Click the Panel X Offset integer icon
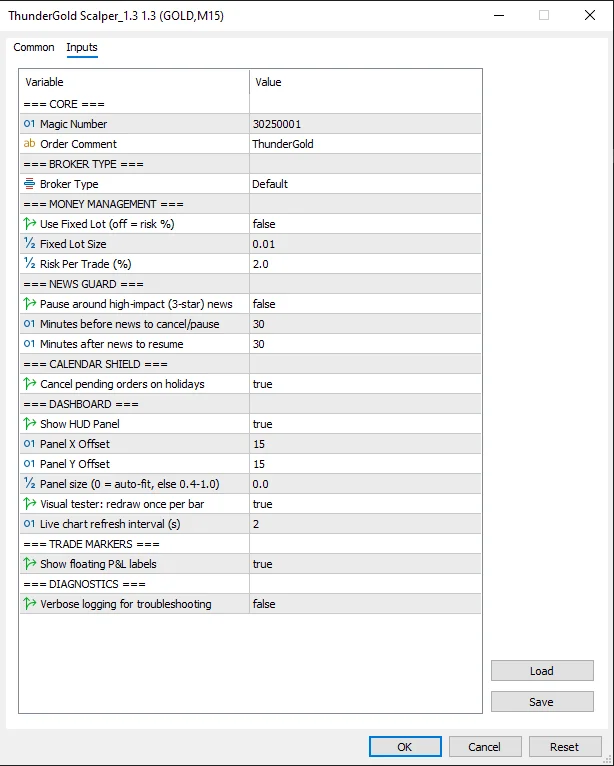Image resolution: width=614 pixels, height=766 pixels. 29,444
